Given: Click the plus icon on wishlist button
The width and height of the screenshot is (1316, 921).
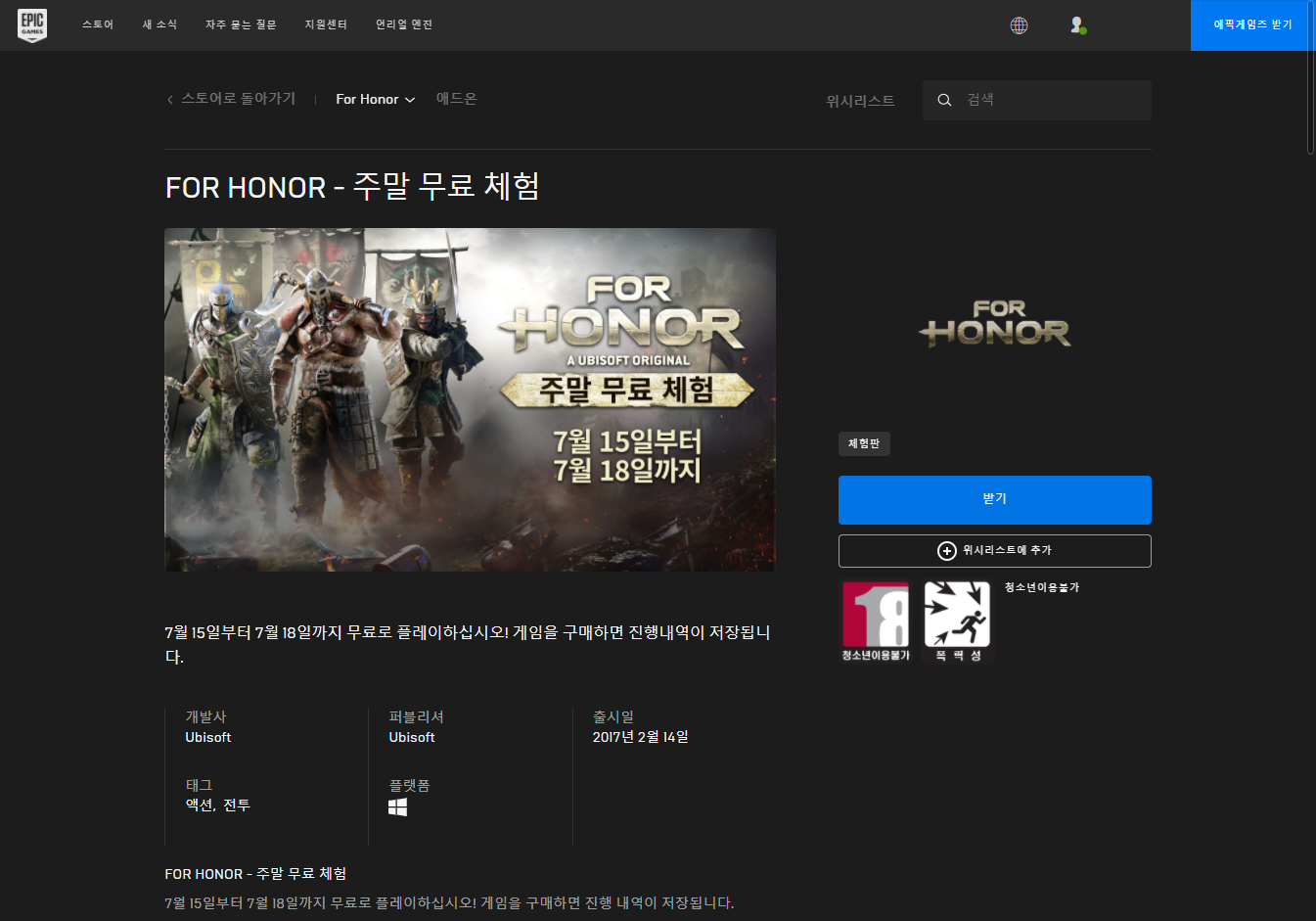Looking at the screenshot, I should coord(946,551).
